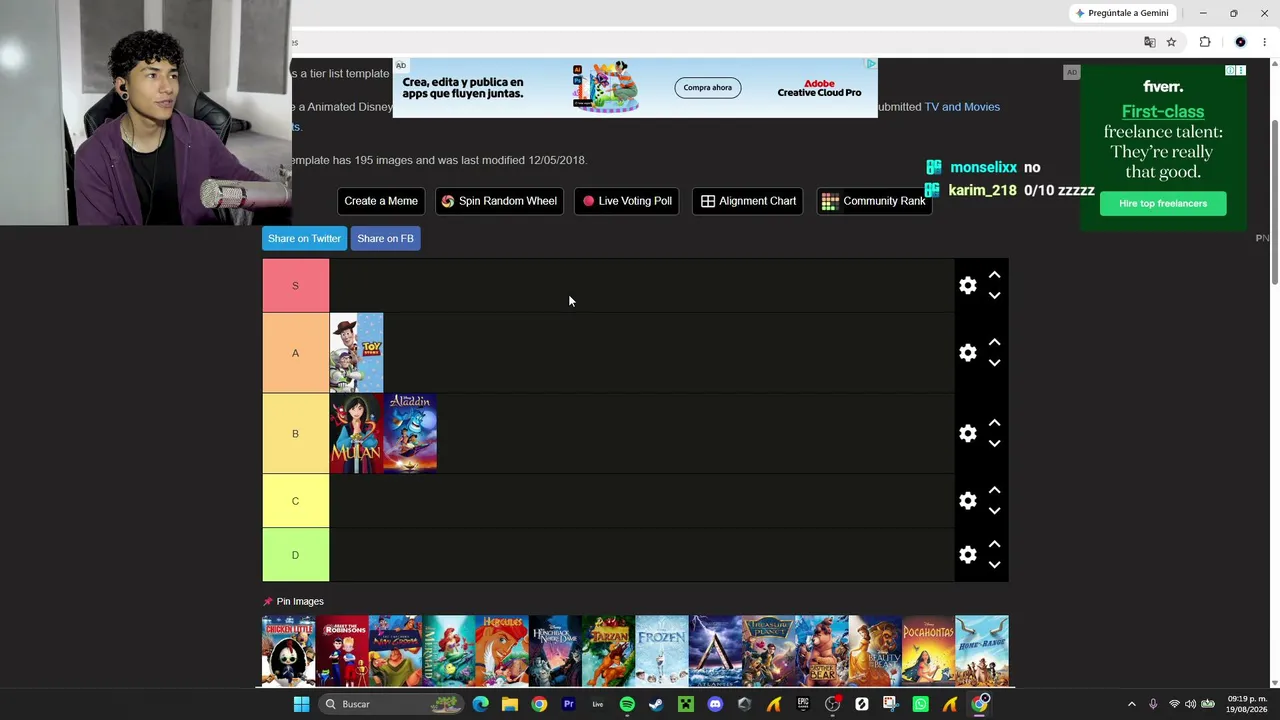Click the S tier color label

(295, 286)
